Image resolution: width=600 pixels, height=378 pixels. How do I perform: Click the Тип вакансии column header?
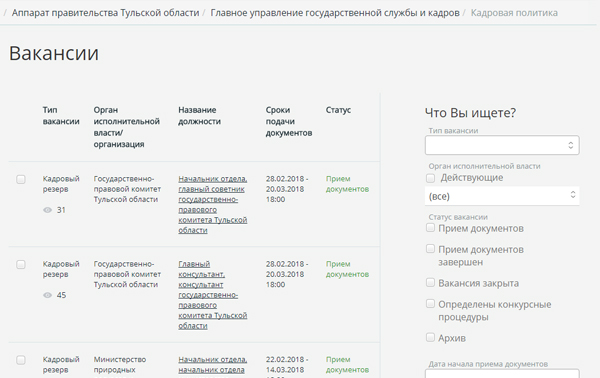(61, 116)
